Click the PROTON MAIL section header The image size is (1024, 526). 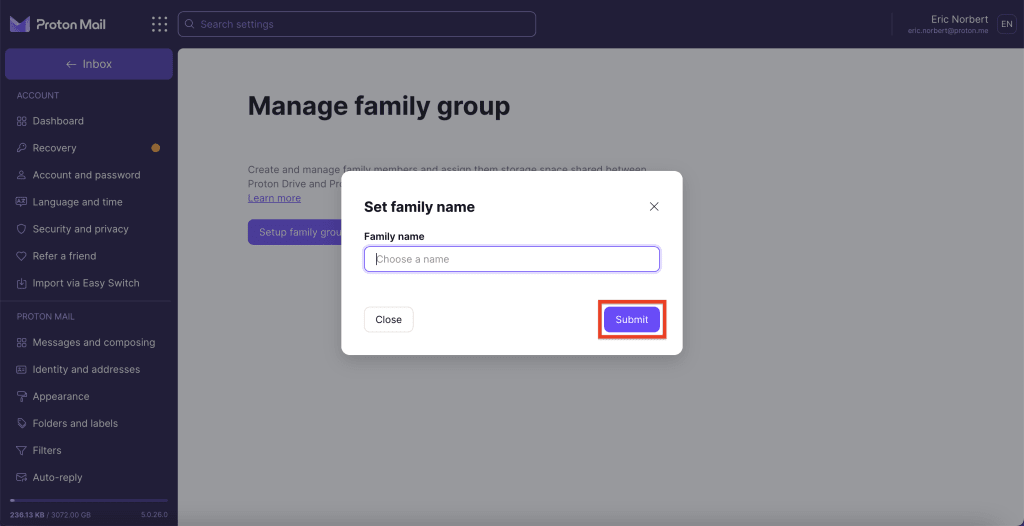point(46,317)
